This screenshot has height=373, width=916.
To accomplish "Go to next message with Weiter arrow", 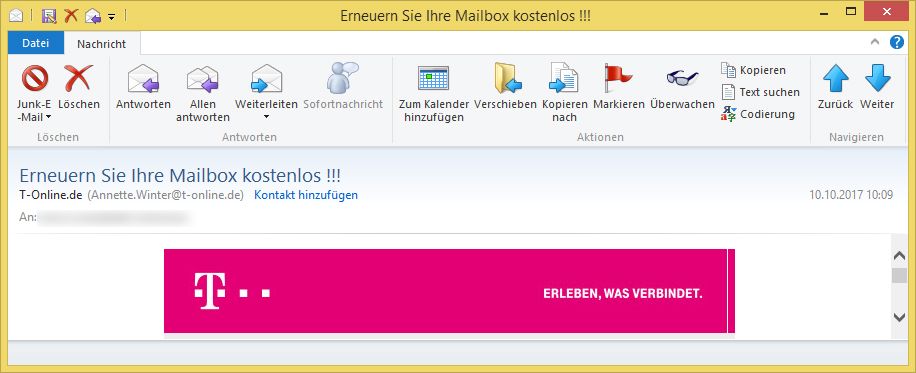I will [877, 78].
